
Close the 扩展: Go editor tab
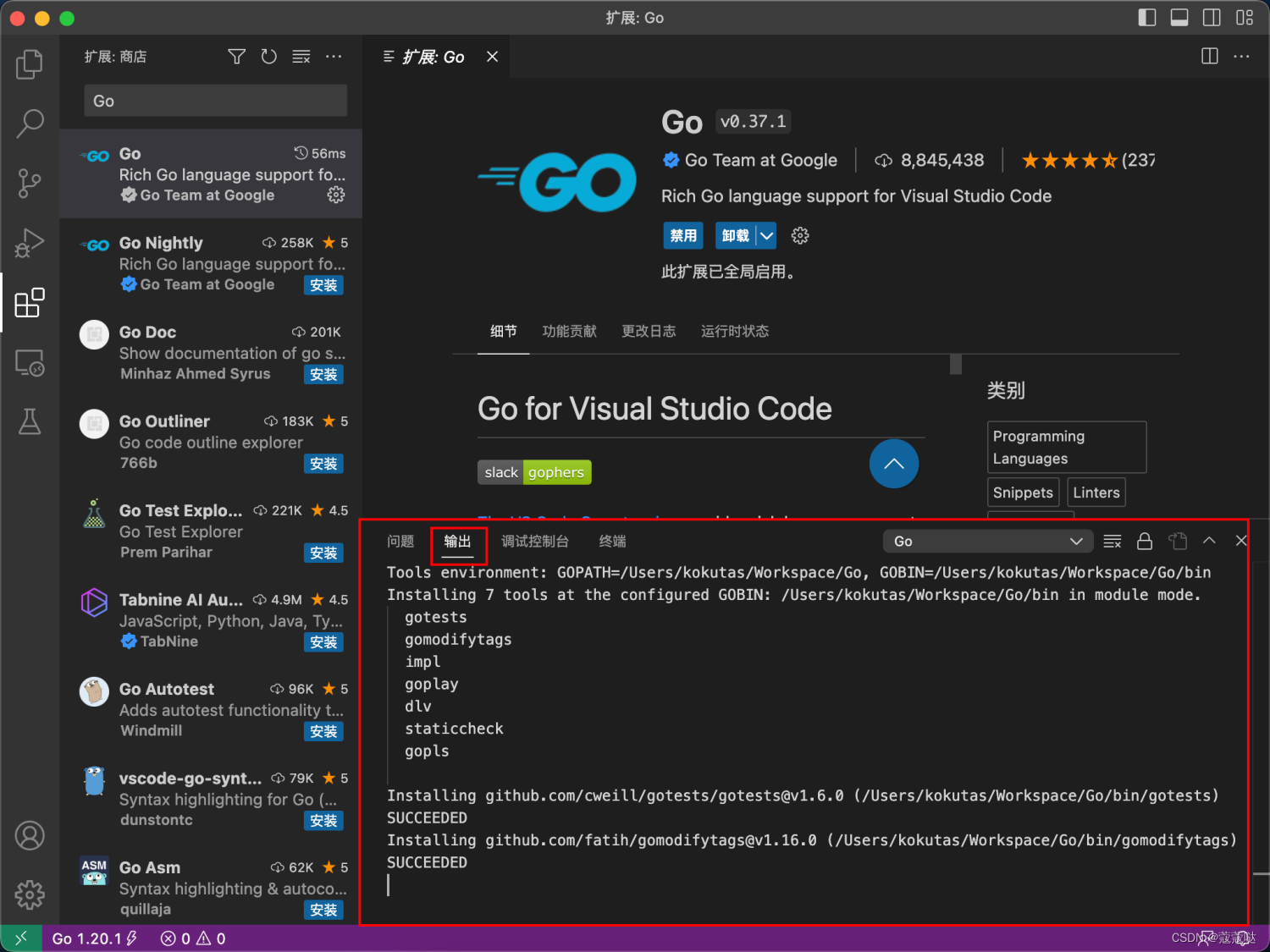tap(492, 57)
